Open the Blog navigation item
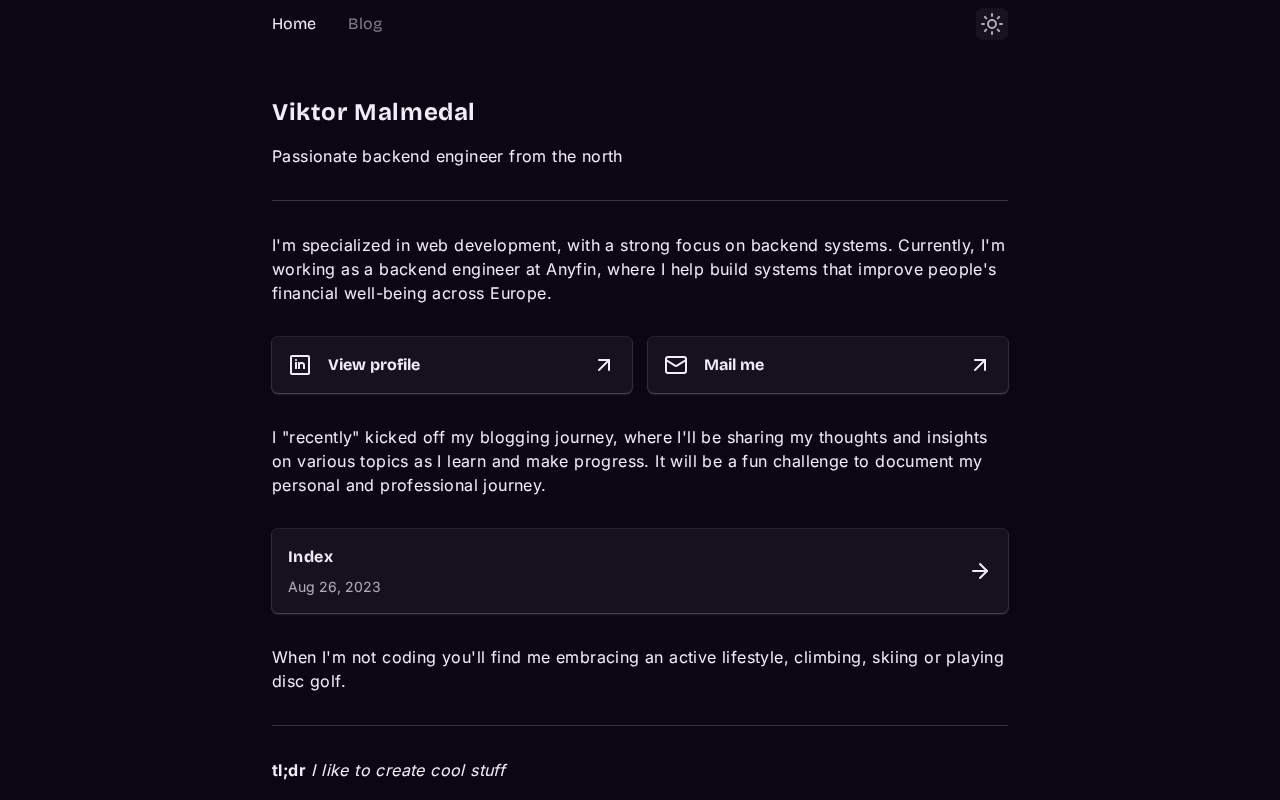Screen dimensions: 1280x800 (365, 24)
